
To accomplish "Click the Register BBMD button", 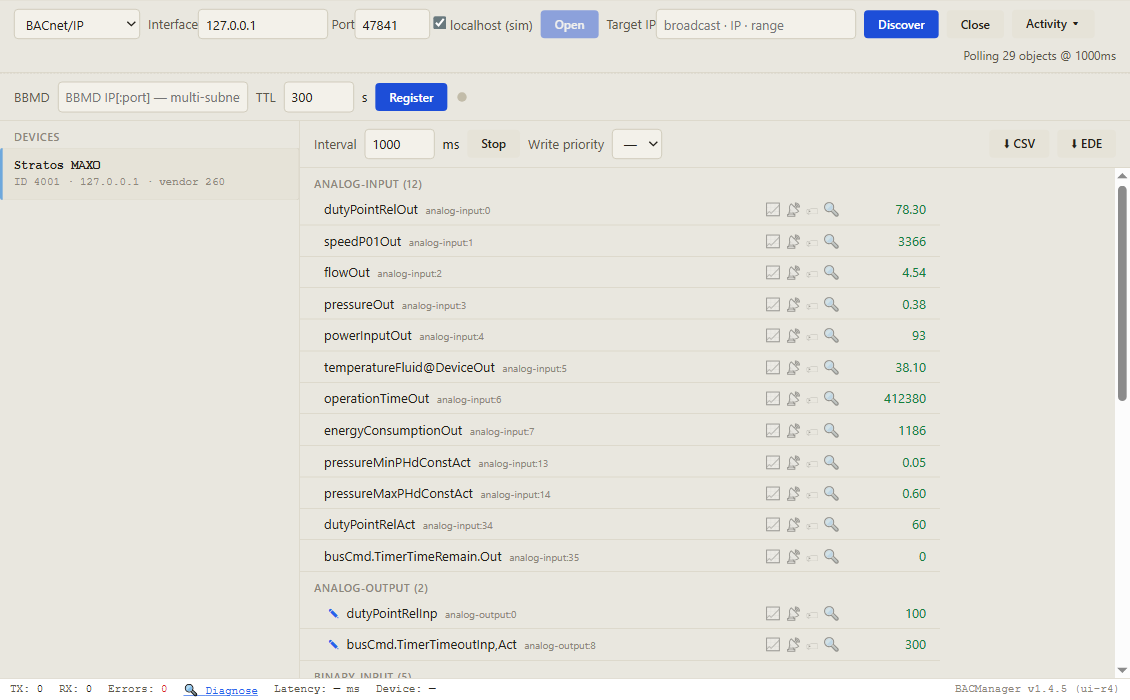I will [411, 97].
